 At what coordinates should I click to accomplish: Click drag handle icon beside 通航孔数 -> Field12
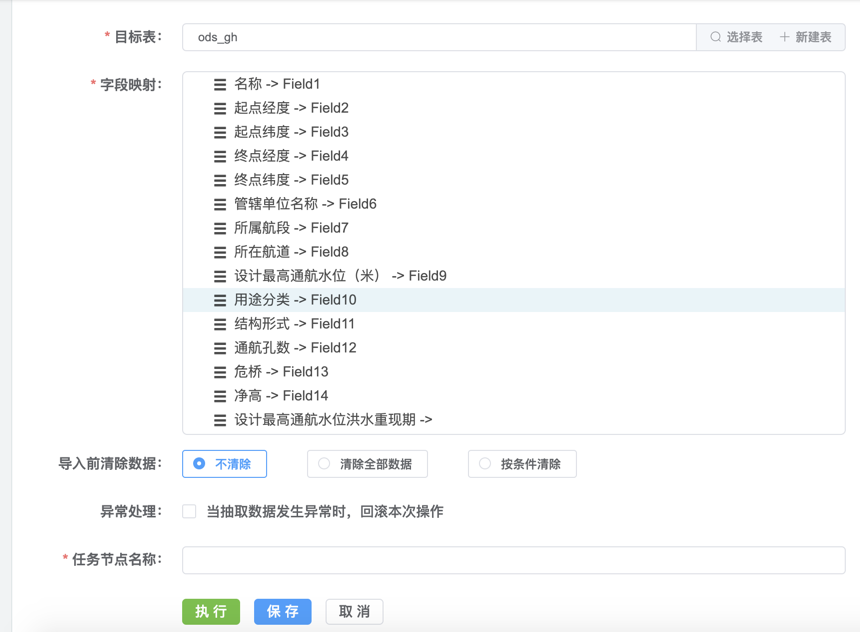tap(220, 349)
